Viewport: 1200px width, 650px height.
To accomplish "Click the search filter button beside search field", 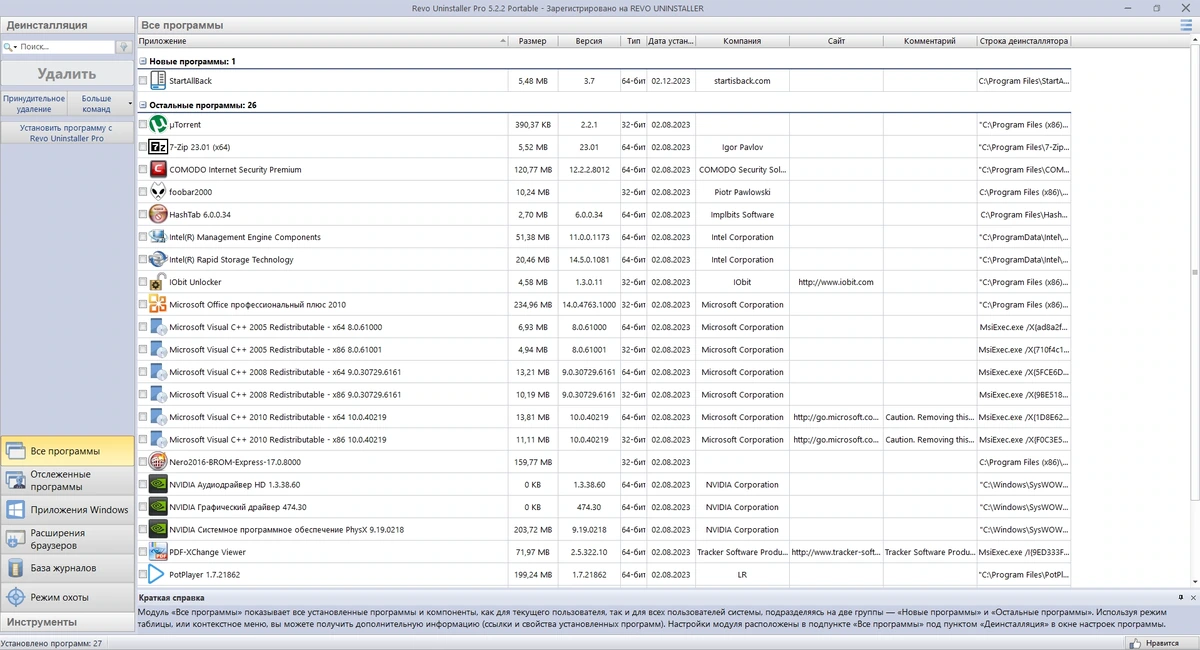I will click(124, 47).
